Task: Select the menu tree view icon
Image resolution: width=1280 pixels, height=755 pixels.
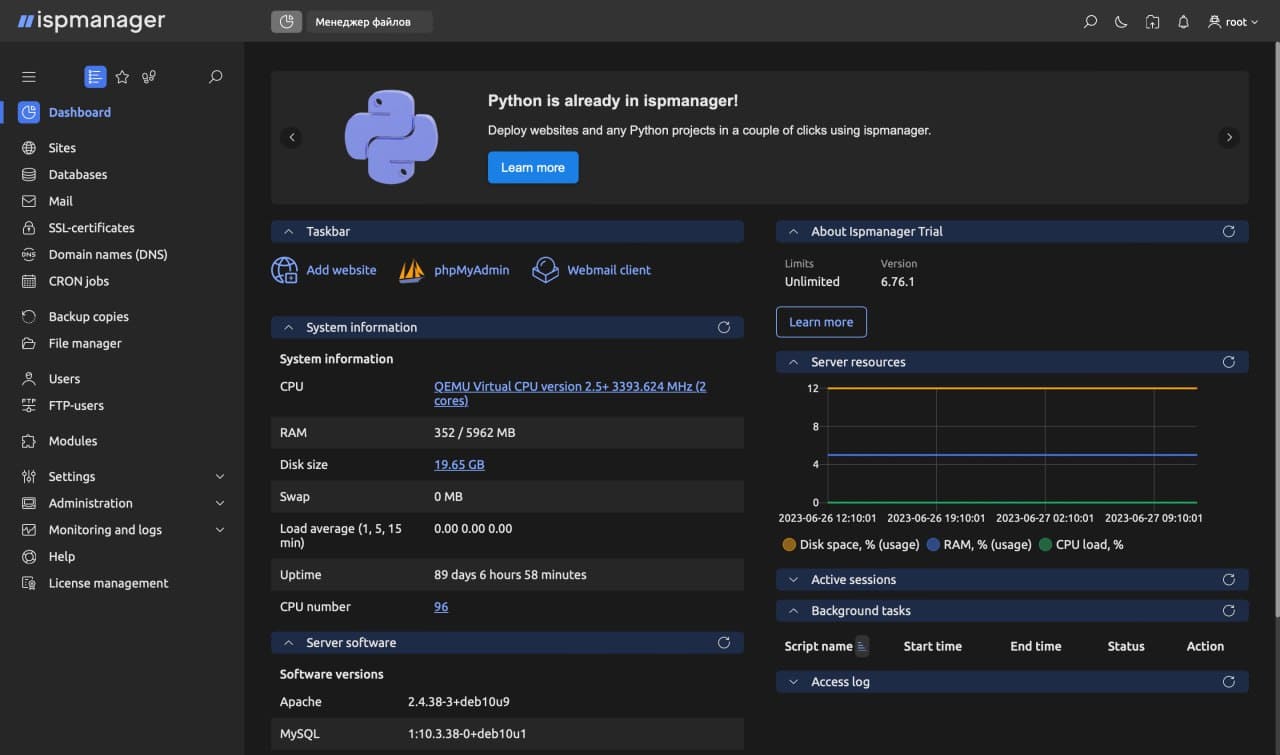Action: (95, 77)
